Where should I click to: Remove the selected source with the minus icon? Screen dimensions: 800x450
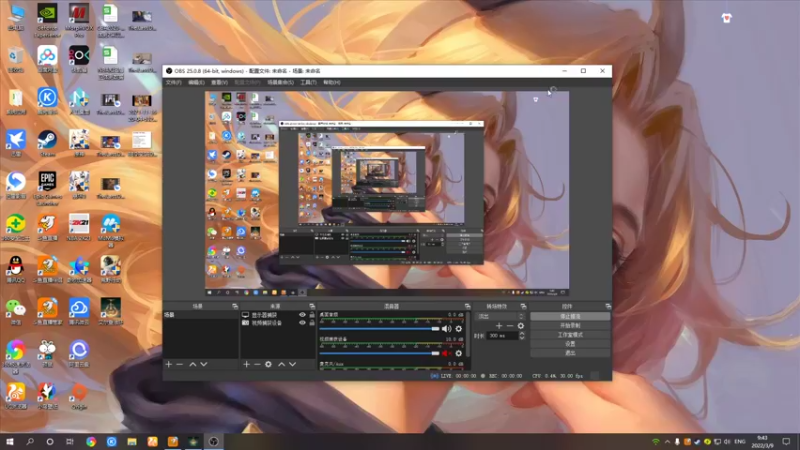pyautogui.click(x=257, y=364)
